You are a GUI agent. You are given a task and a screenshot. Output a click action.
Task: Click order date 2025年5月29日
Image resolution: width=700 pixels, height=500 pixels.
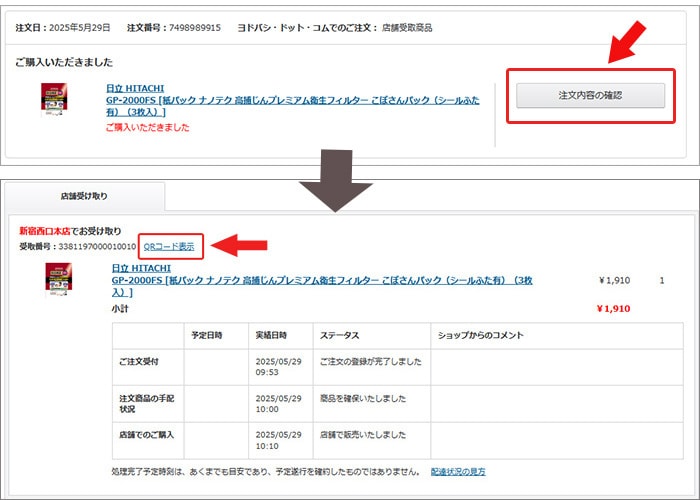click(79, 28)
